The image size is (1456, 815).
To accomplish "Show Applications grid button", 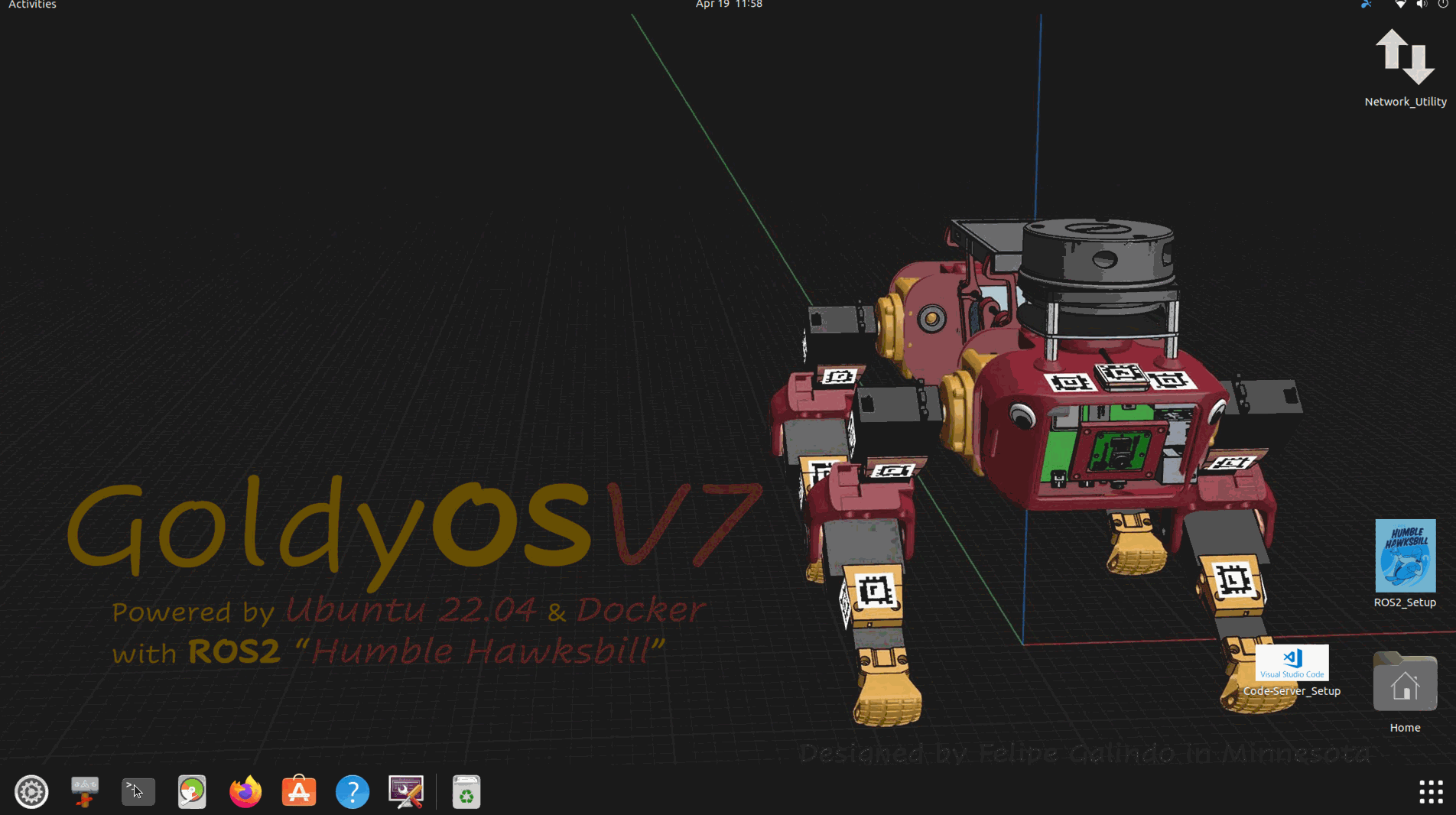I will [x=1431, y=791].
